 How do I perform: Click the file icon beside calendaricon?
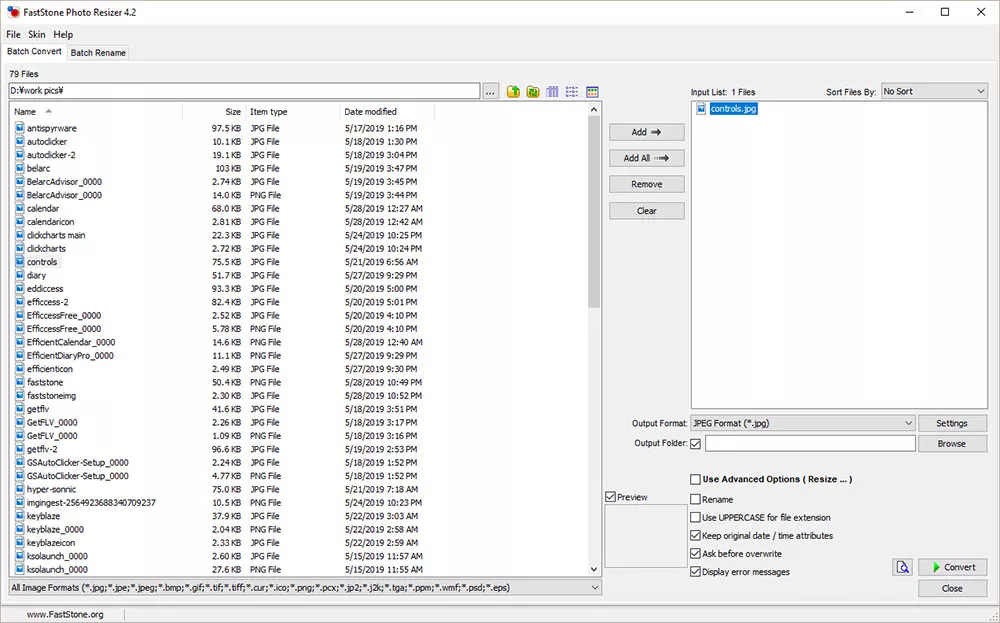pyautogui.click(x=20, y=222)
